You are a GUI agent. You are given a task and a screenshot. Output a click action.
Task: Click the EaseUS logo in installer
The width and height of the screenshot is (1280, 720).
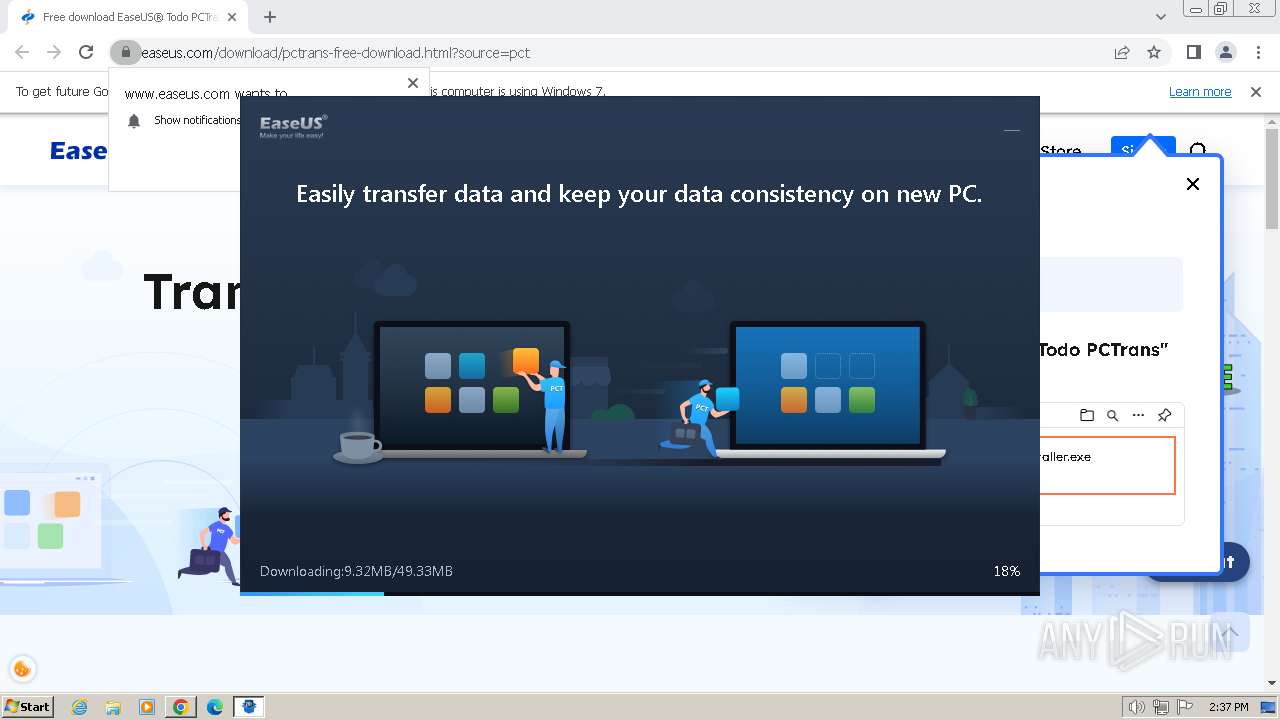tap(293, 126)
